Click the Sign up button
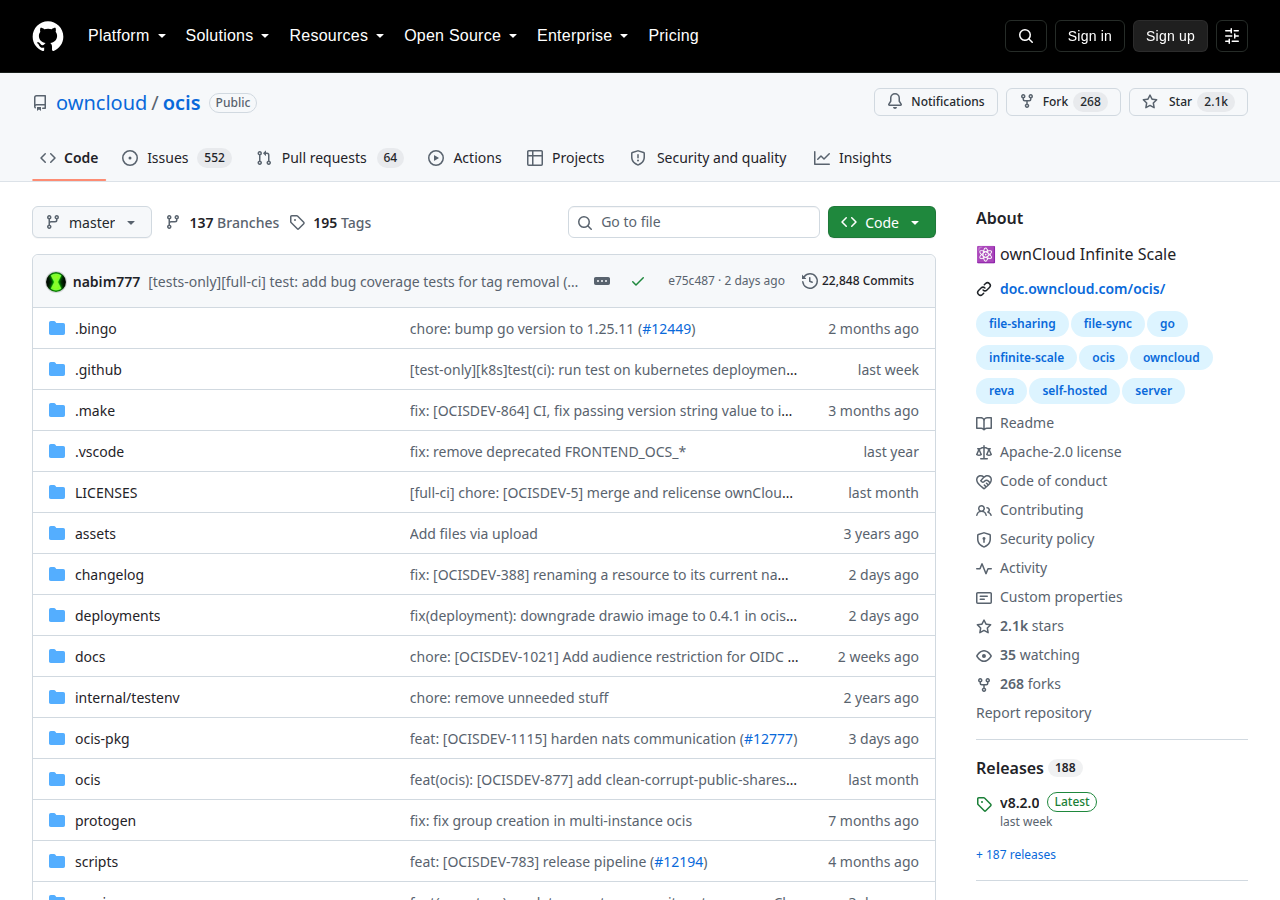Screen dimensions: 1280x900 point(1170,36)
